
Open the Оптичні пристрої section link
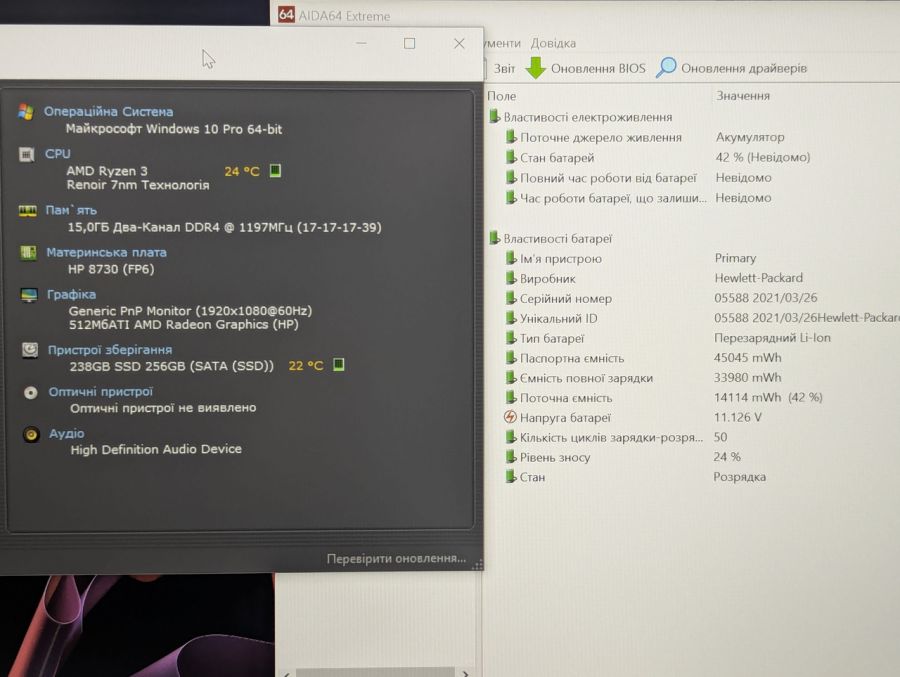pyautogui.click(x=100, y=392)
